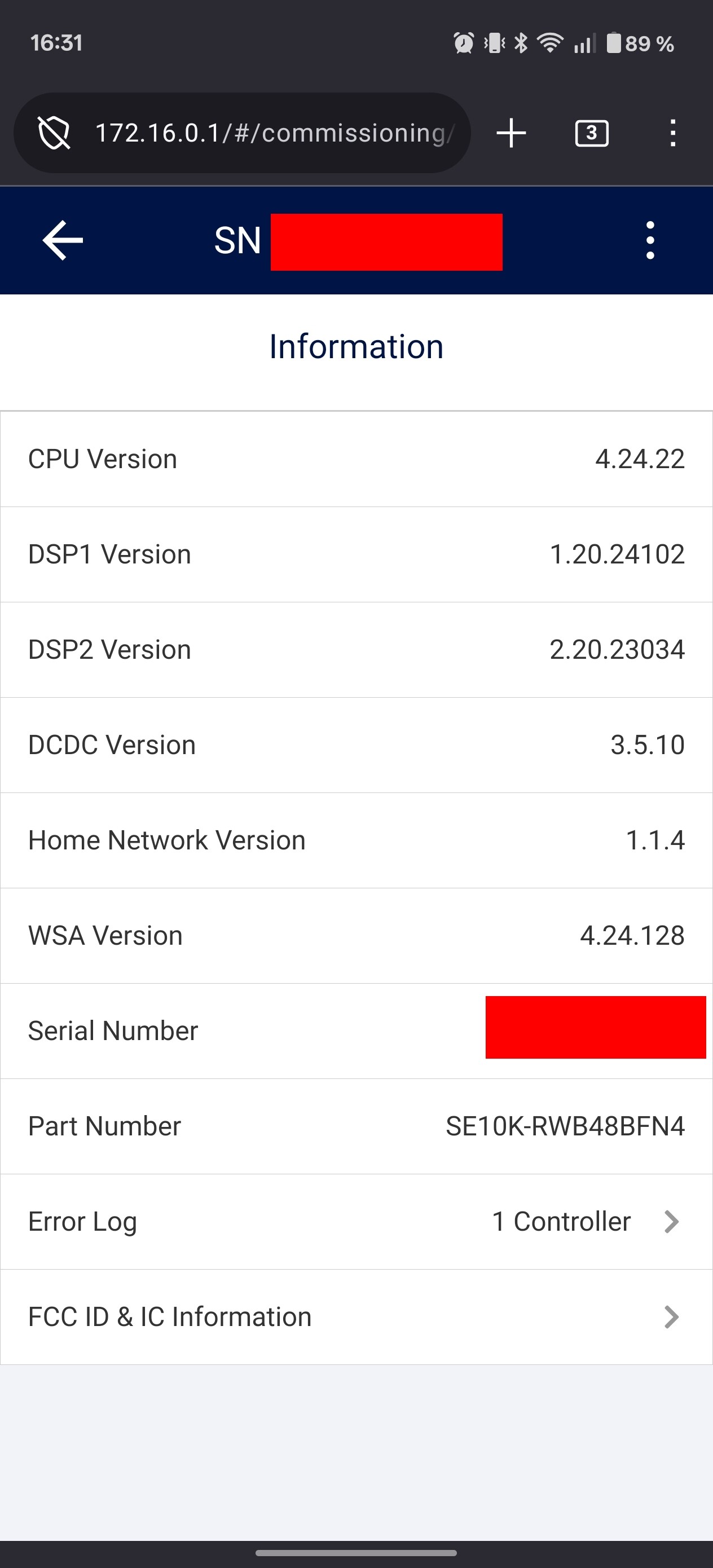Image resolution: width=713 pixels, height=1568 pixels.
Task: Tap the back arrow in header
Action: coord(63,240)
